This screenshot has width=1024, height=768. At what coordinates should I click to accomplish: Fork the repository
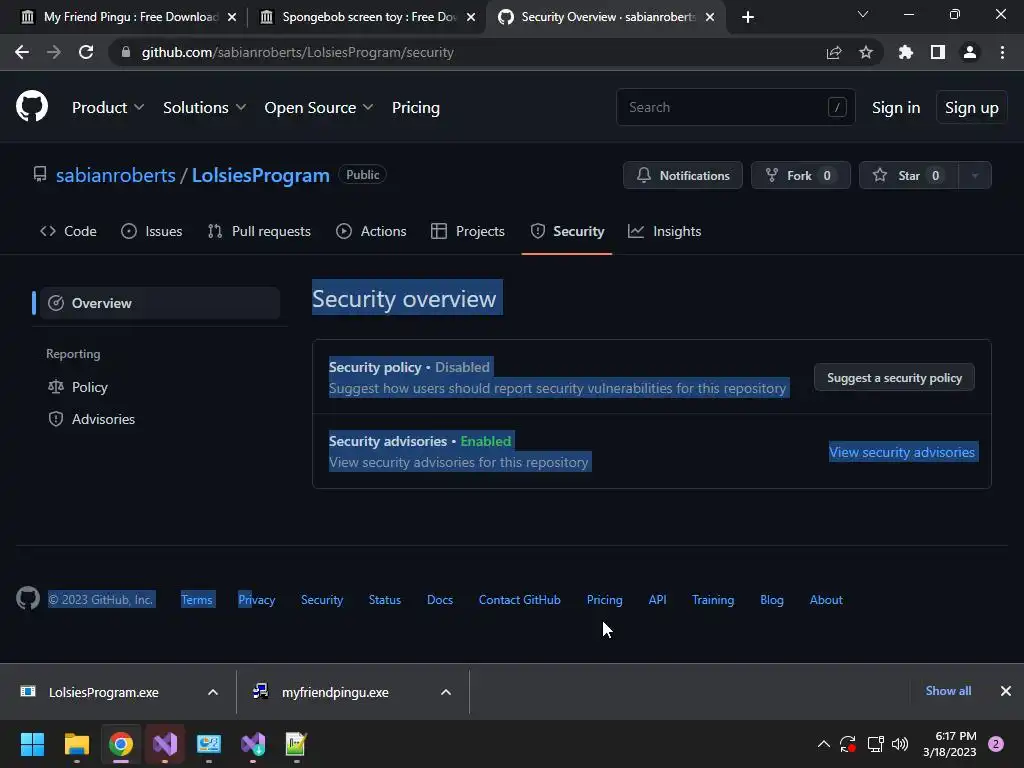801,176
